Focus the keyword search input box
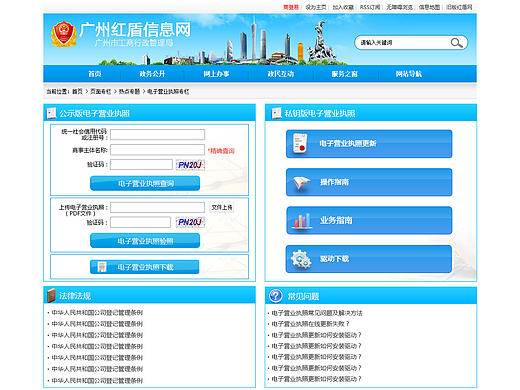Image resolution: width=520 pixels, height=390 pixels. pyautogui.click(x=403, y=43)
